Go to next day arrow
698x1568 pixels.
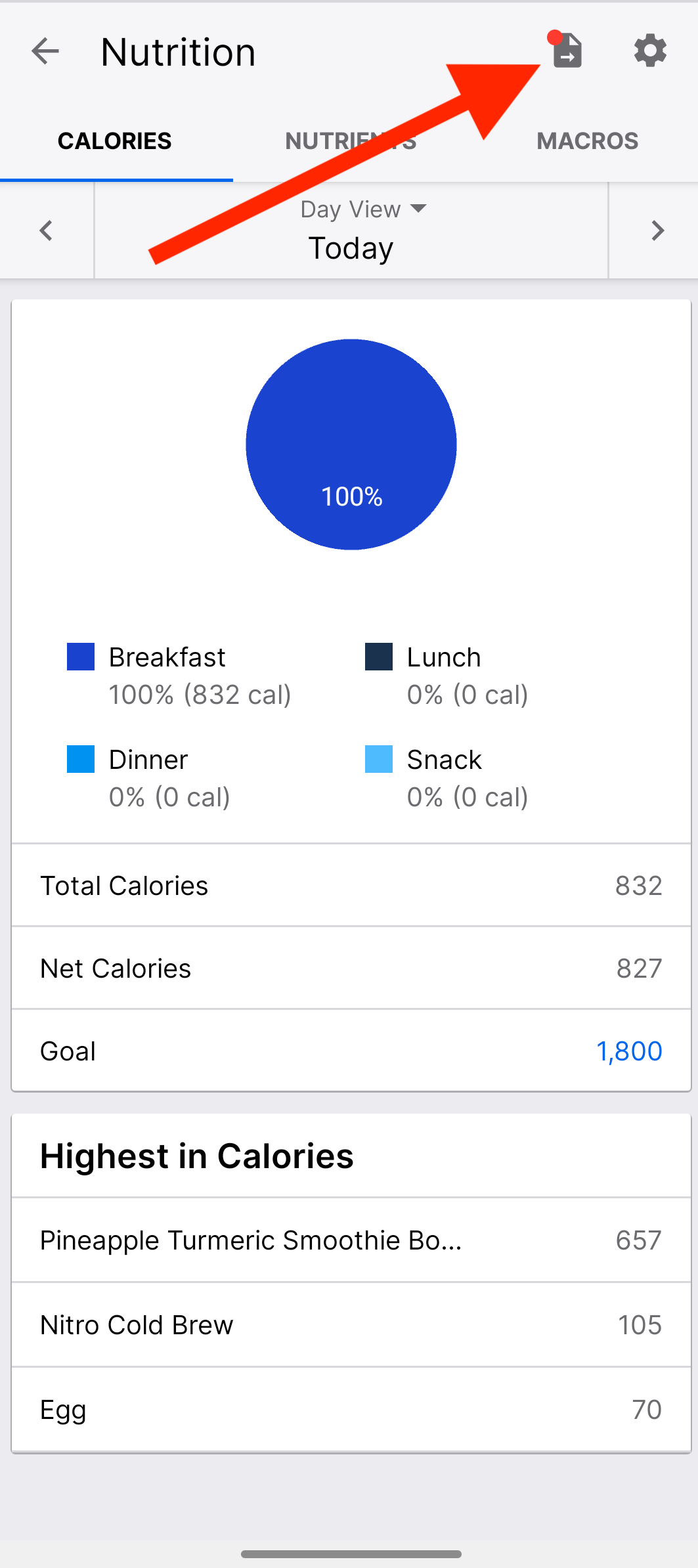click(657, 230)
